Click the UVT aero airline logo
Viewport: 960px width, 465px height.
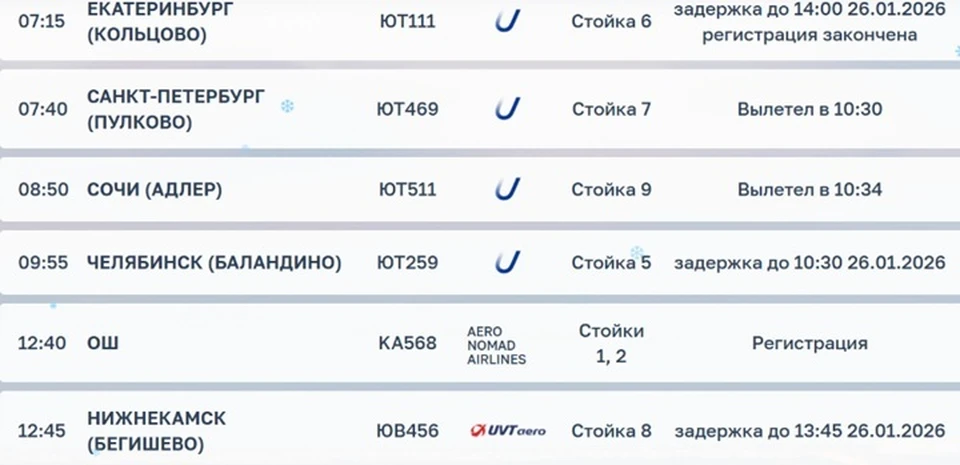[508, 431]
